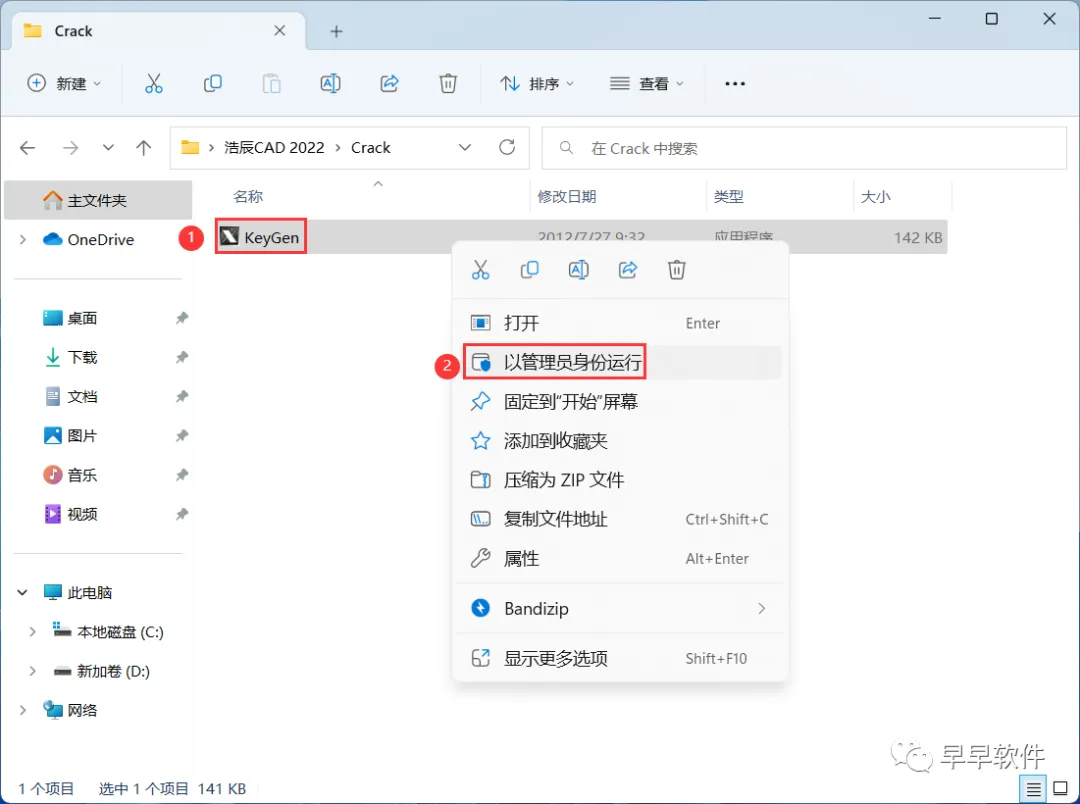The image size is (1080, 804).
Task: Go back with the left arrow
Action: coord(28,147)
